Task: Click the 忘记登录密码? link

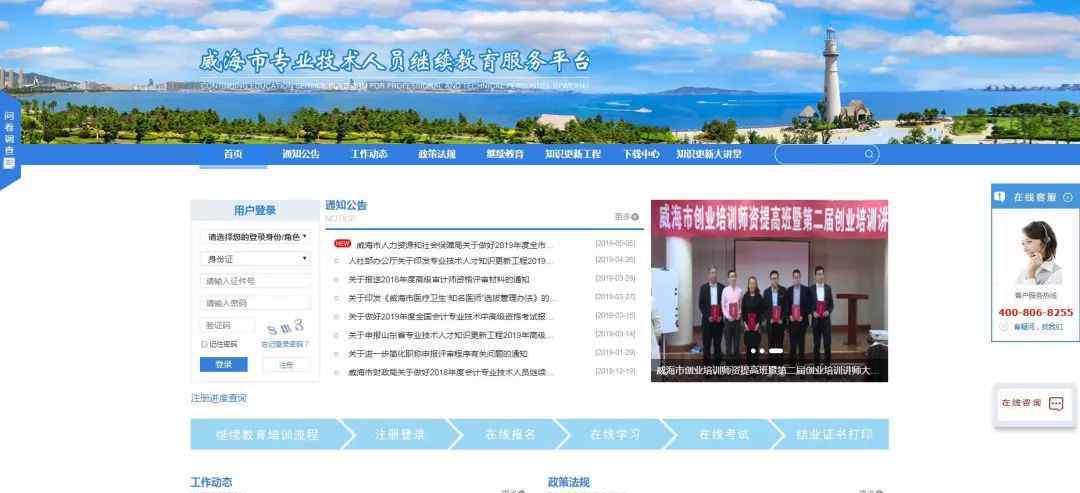Action: tap(285, 344)
